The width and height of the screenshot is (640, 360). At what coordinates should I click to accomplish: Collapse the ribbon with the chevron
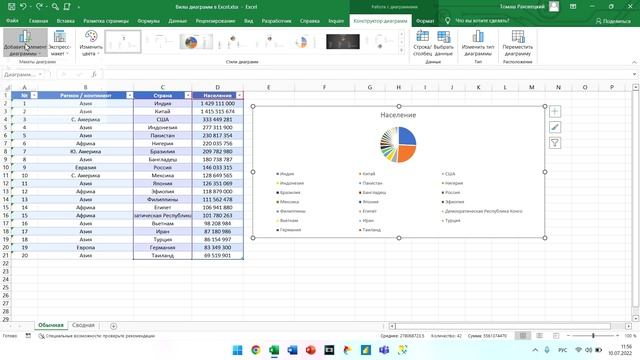tap(634, 62)
